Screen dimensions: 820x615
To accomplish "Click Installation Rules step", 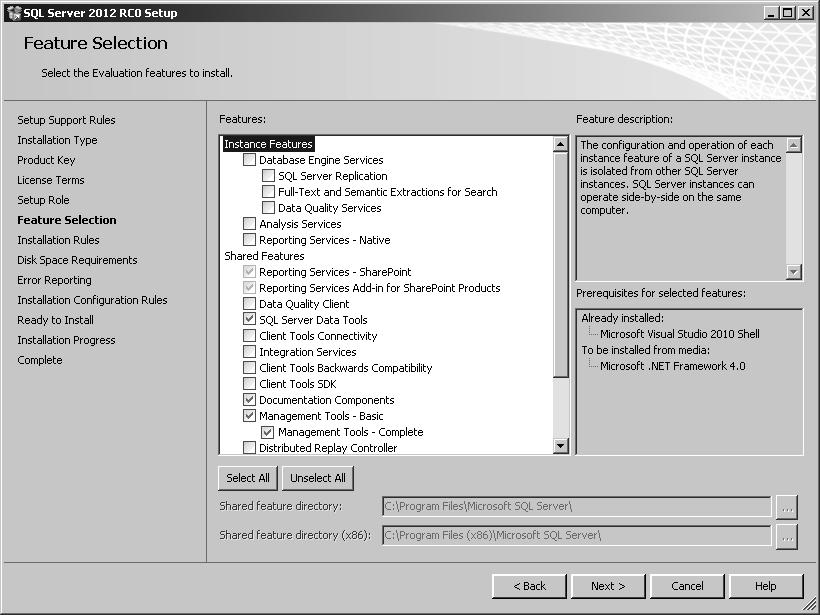I will (58, 240).
